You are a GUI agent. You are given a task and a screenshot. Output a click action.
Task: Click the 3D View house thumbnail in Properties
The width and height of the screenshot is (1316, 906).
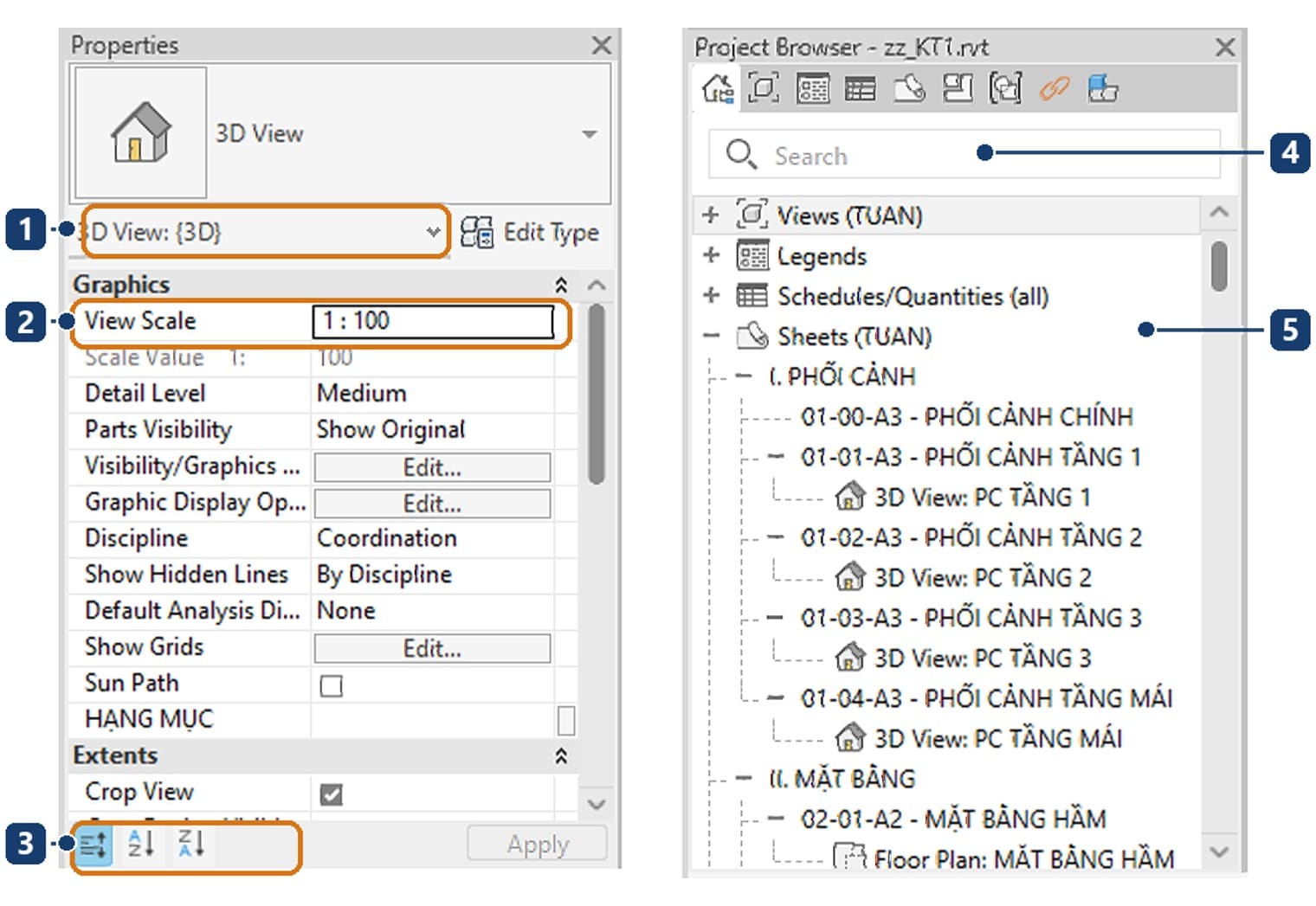(140, 132)
